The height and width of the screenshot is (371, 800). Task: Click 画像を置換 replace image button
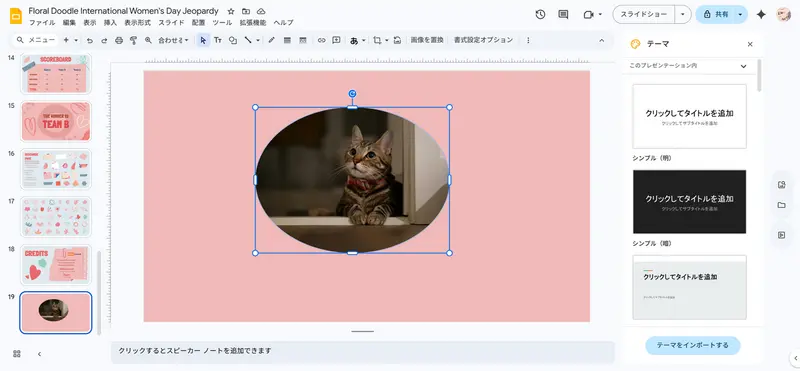click(x=427, y=40)
